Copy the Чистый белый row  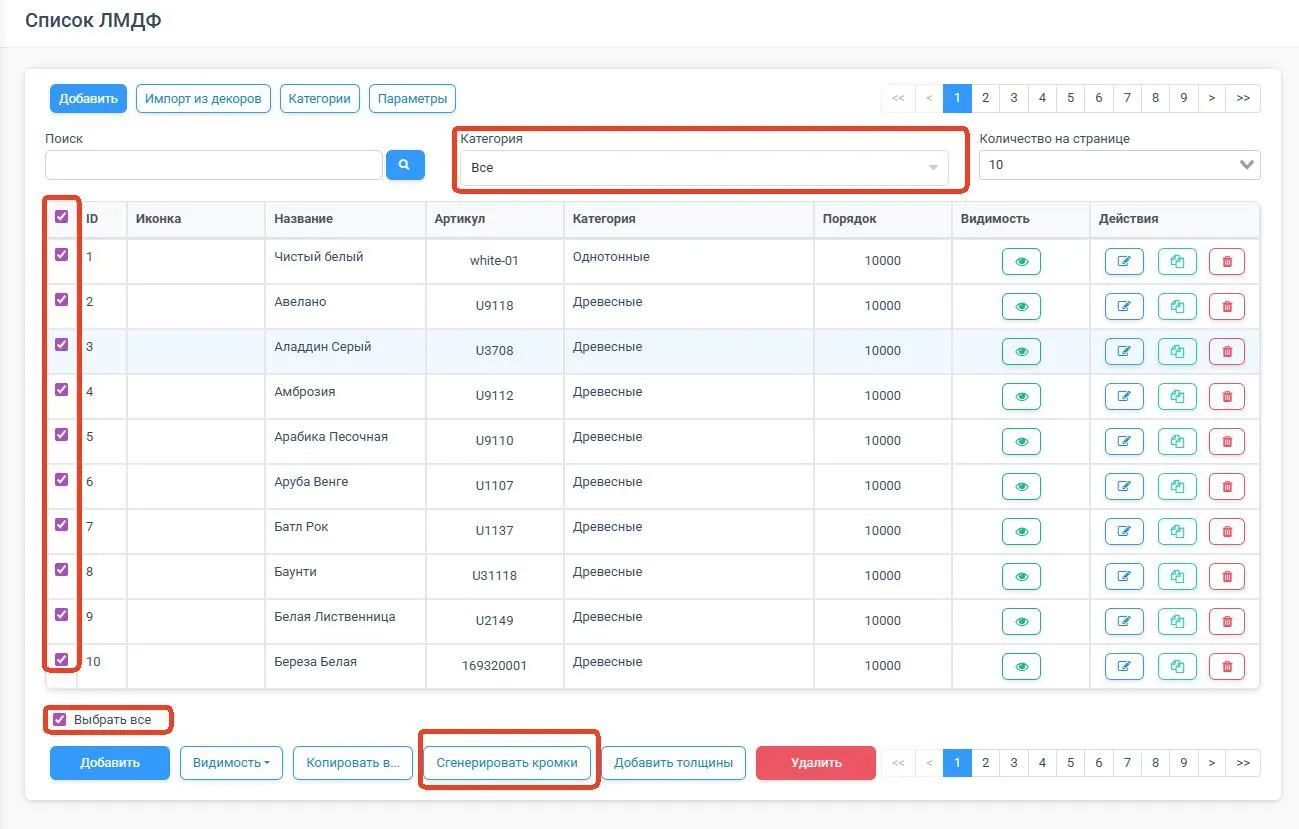click(1177, 261)
